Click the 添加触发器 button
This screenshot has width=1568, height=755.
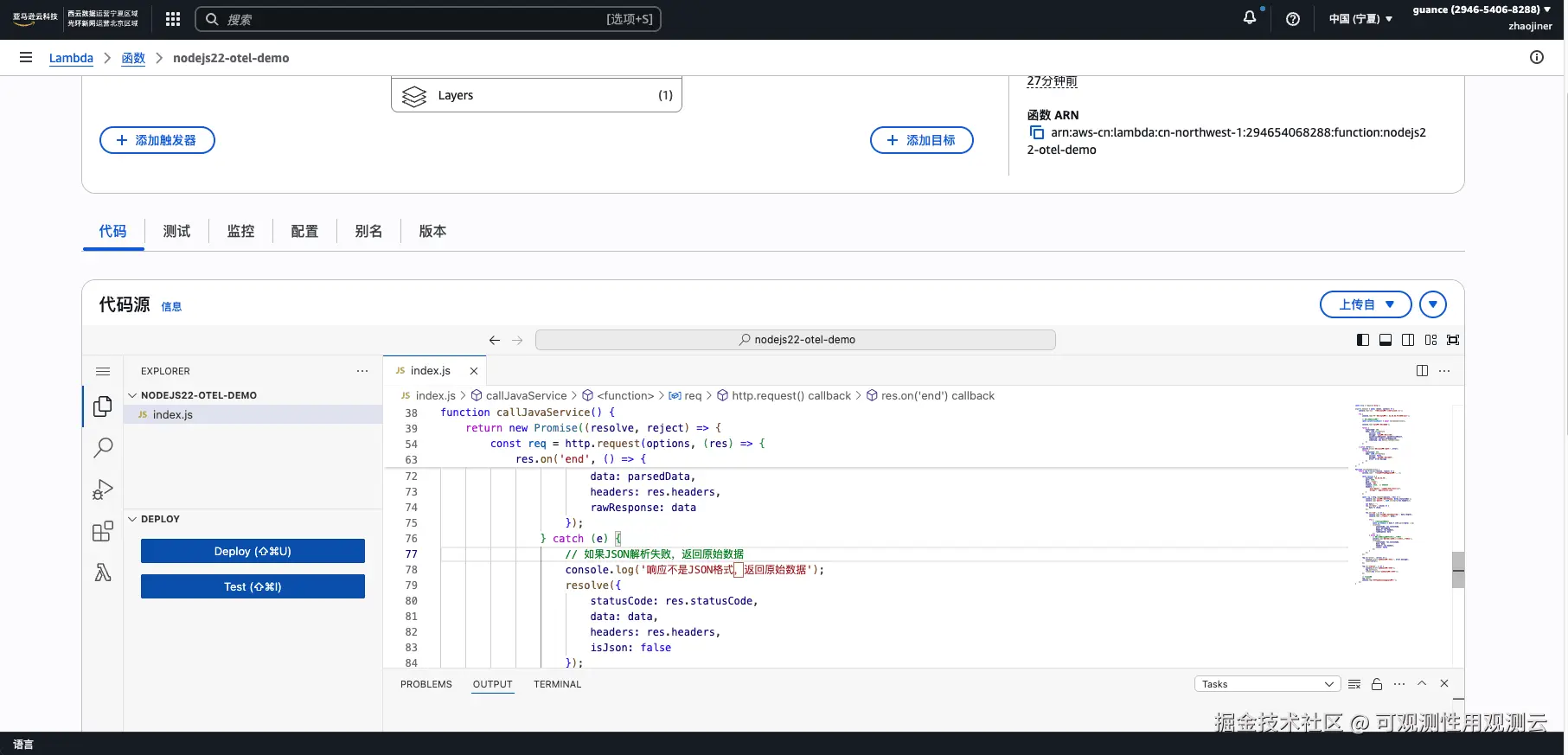click(157, 140)
